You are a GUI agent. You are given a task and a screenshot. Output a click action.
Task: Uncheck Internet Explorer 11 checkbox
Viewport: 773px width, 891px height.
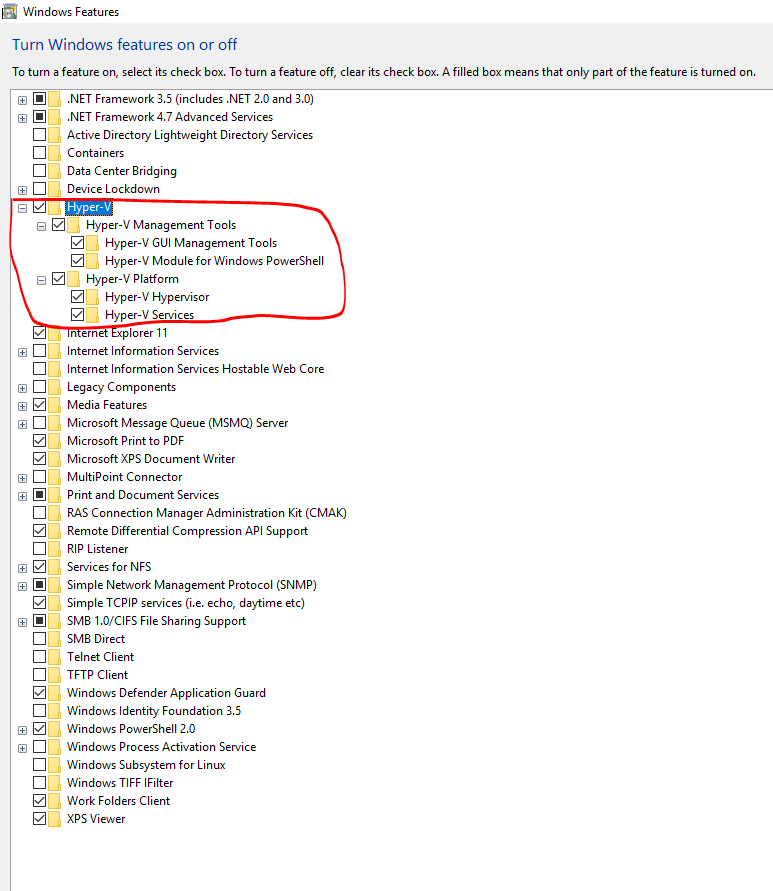point(39,332)
